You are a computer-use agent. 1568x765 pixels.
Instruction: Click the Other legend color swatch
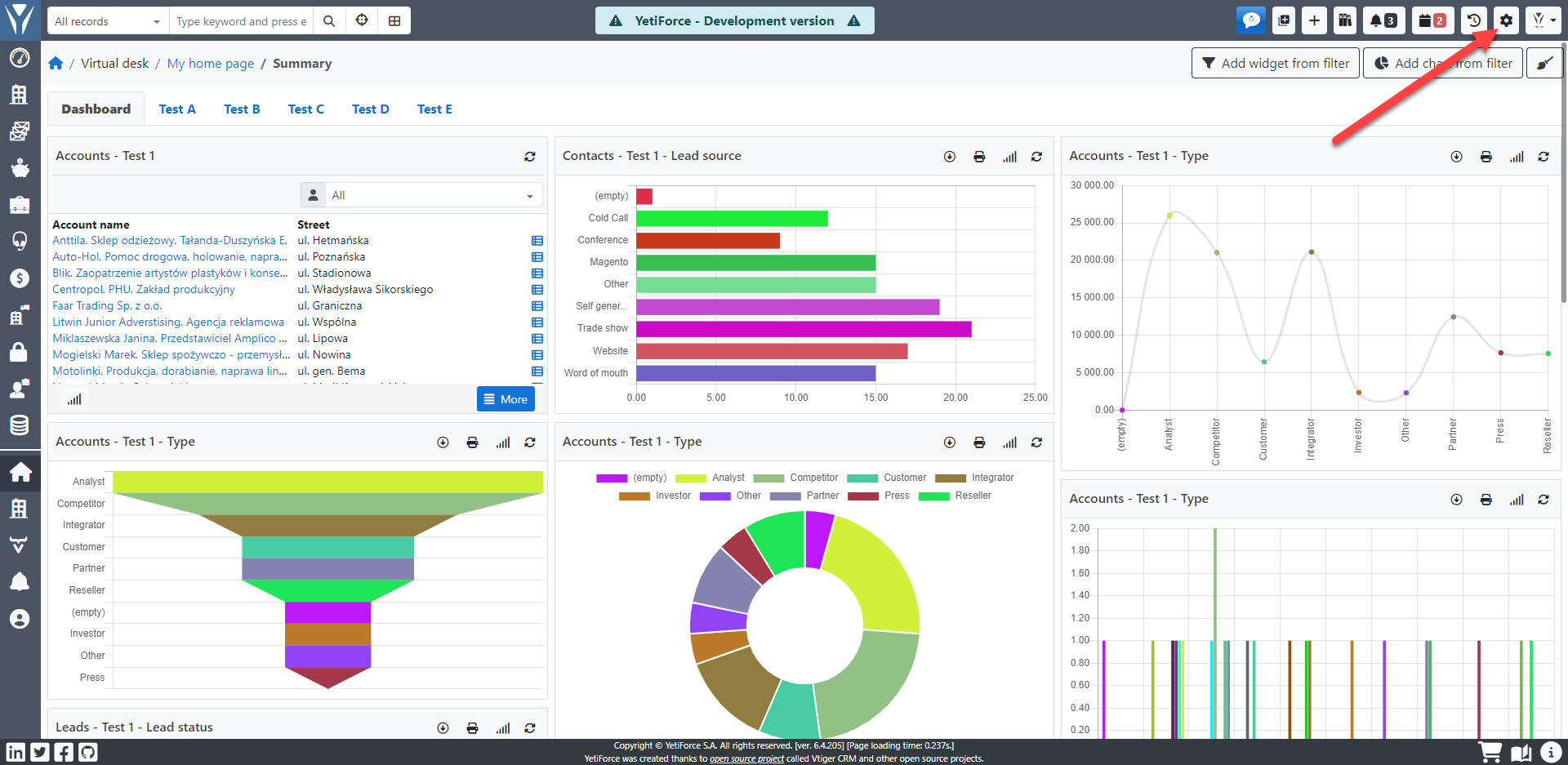[715, 496]
